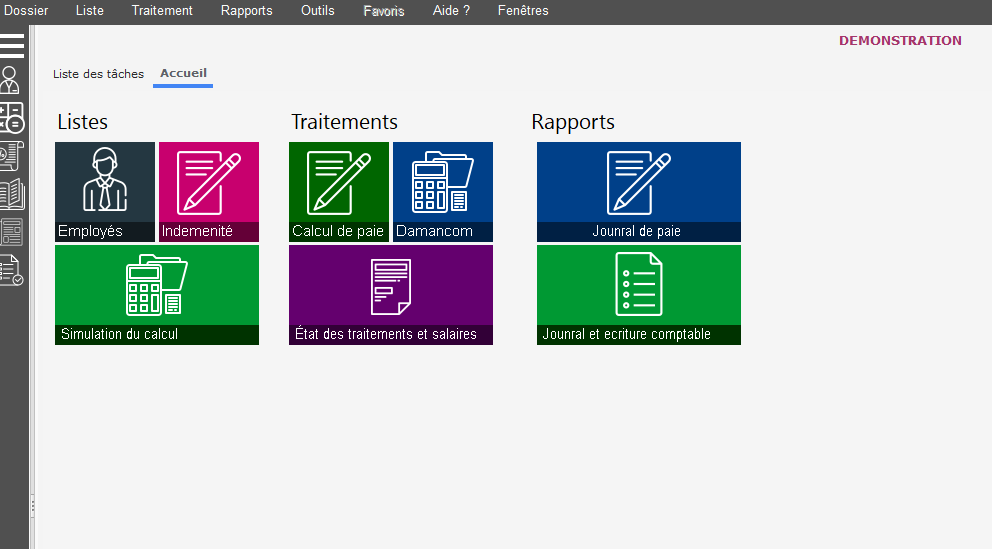Click the DEMONSTRATION label

pyautogui.click(x=900, y=41)
